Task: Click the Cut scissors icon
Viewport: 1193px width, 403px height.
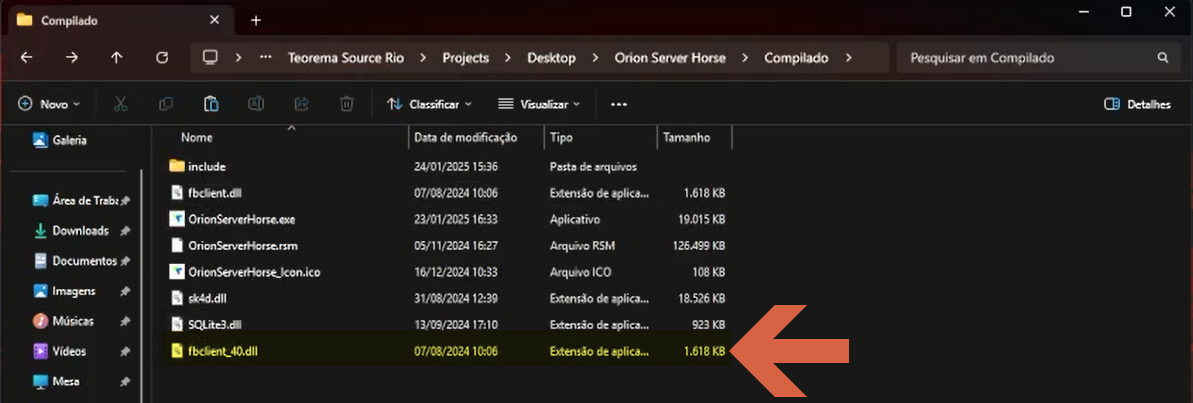Action: click(x=120, y=104)
